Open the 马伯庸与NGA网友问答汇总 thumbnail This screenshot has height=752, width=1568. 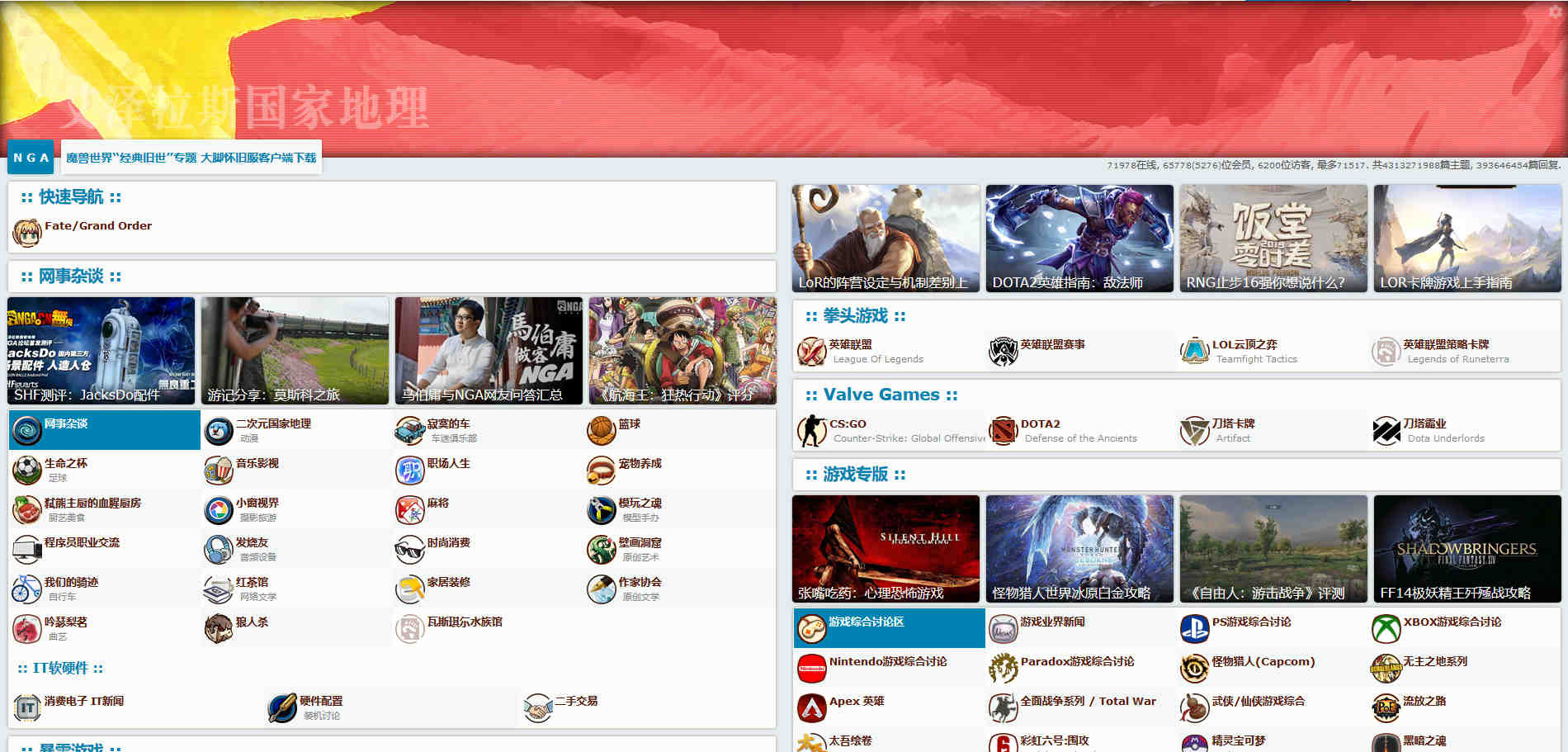click(x=489, y=351)
